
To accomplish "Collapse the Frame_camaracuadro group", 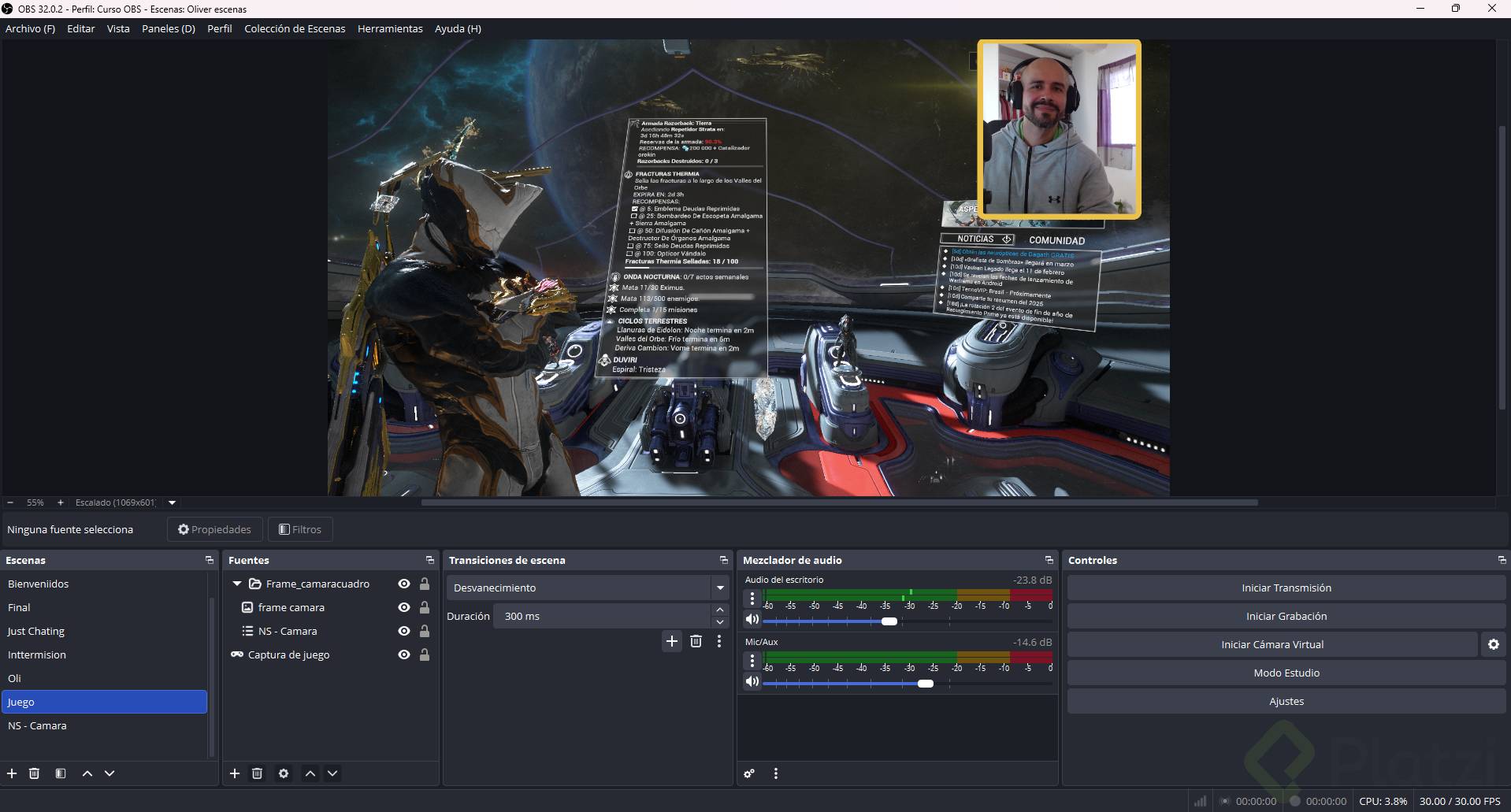I will pyautogui.click(x=236, y=584).
